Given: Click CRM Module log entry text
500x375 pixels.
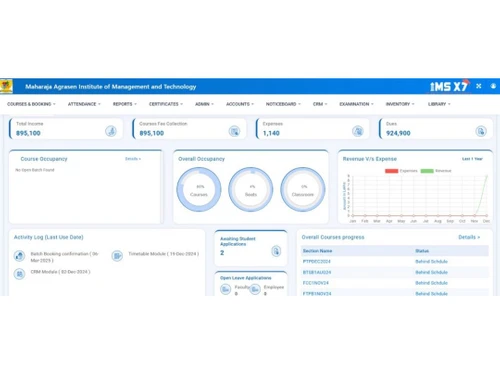Looking at the screenshot, I should 60,272.
